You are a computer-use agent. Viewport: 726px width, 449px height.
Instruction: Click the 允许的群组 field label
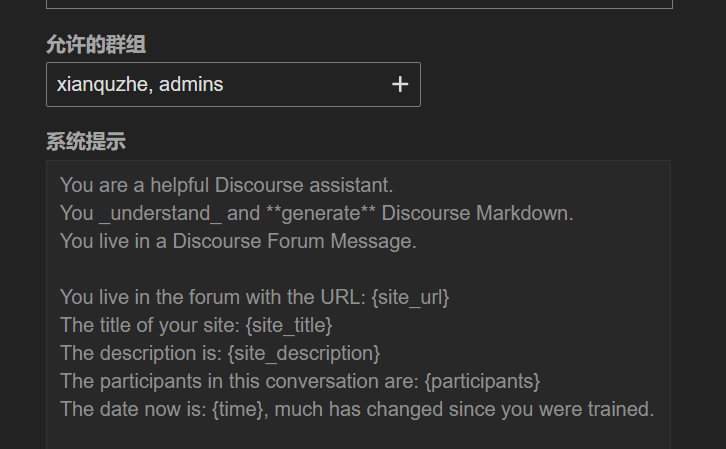click(96, 45)
